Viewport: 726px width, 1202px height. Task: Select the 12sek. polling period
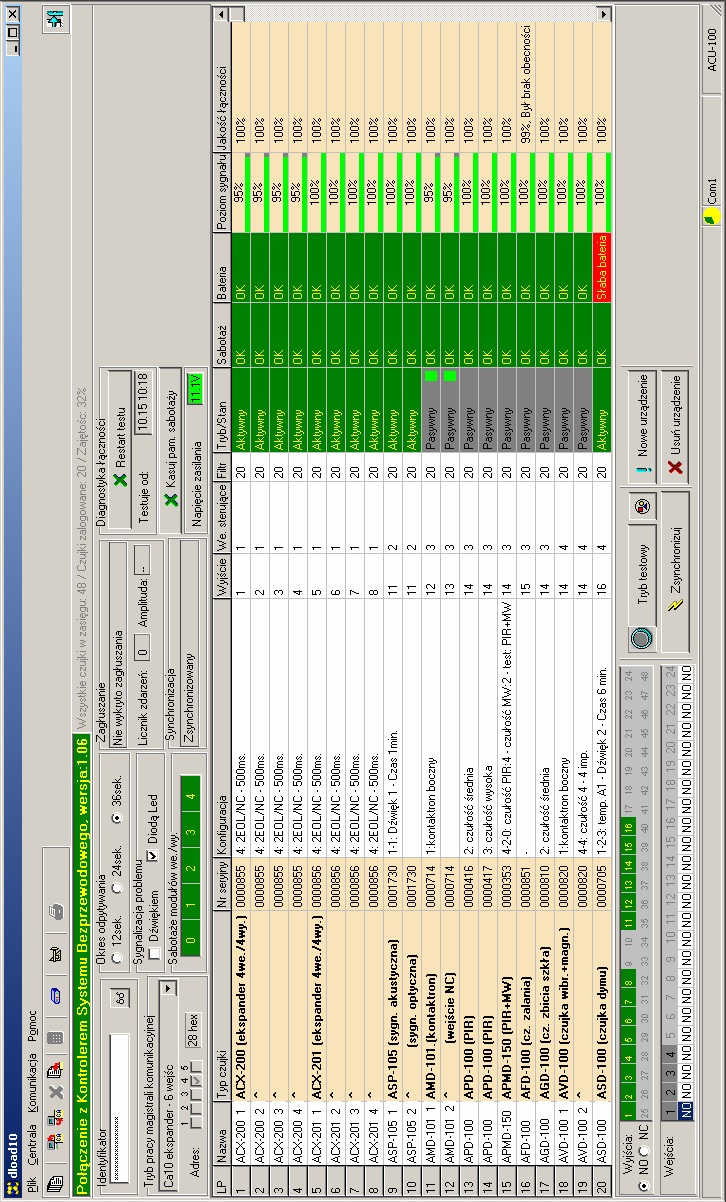[117, 957]
